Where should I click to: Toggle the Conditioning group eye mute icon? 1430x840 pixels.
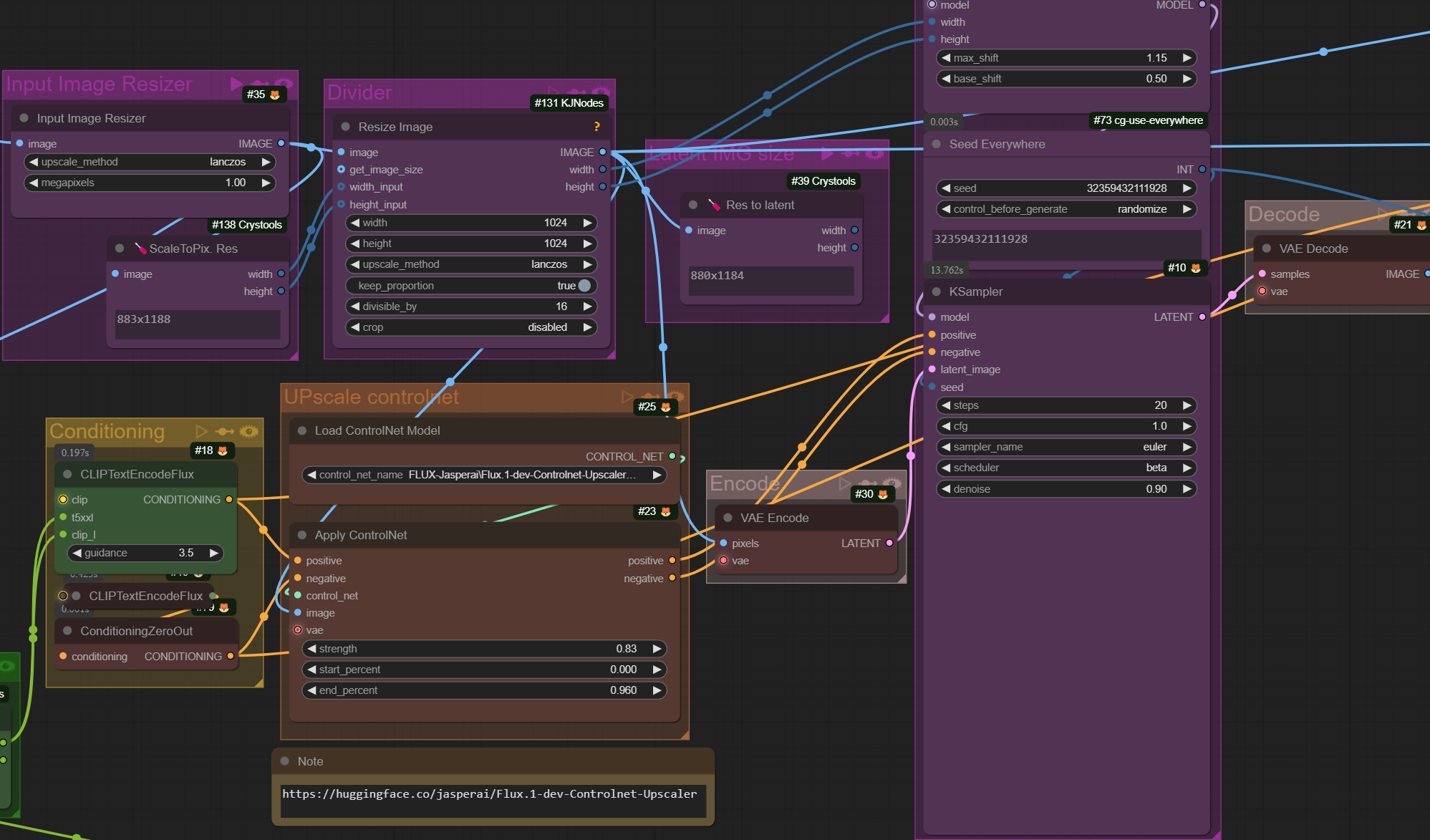pyautogui.click(x=249, y=431)
